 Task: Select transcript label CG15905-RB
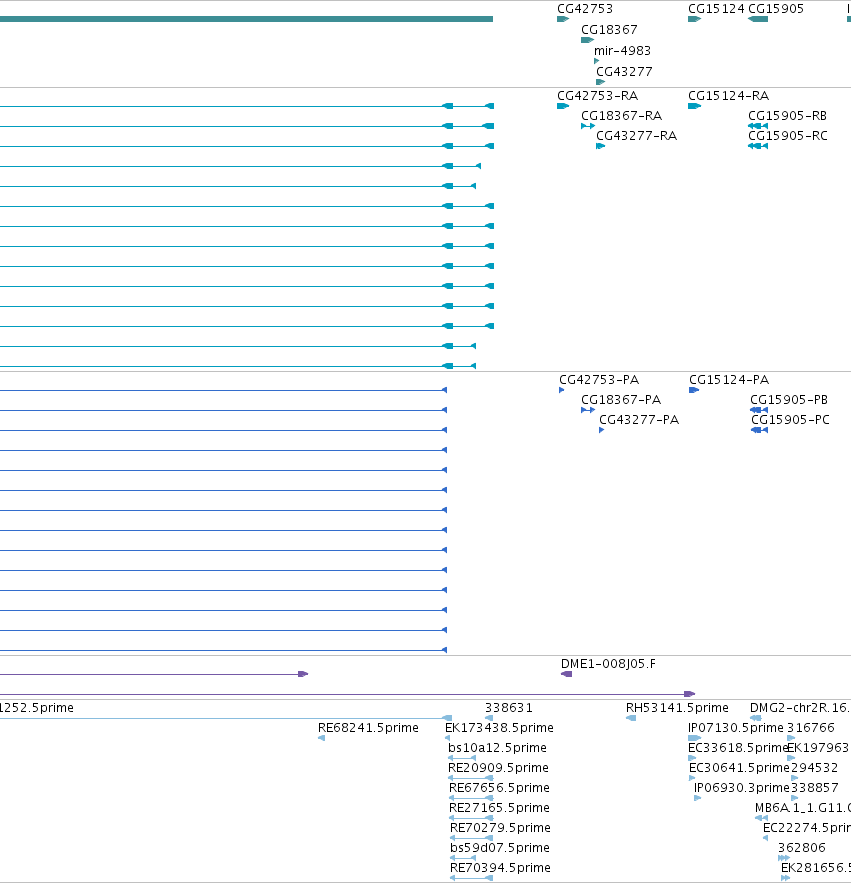pyautogui.click(x=787, y=116)
